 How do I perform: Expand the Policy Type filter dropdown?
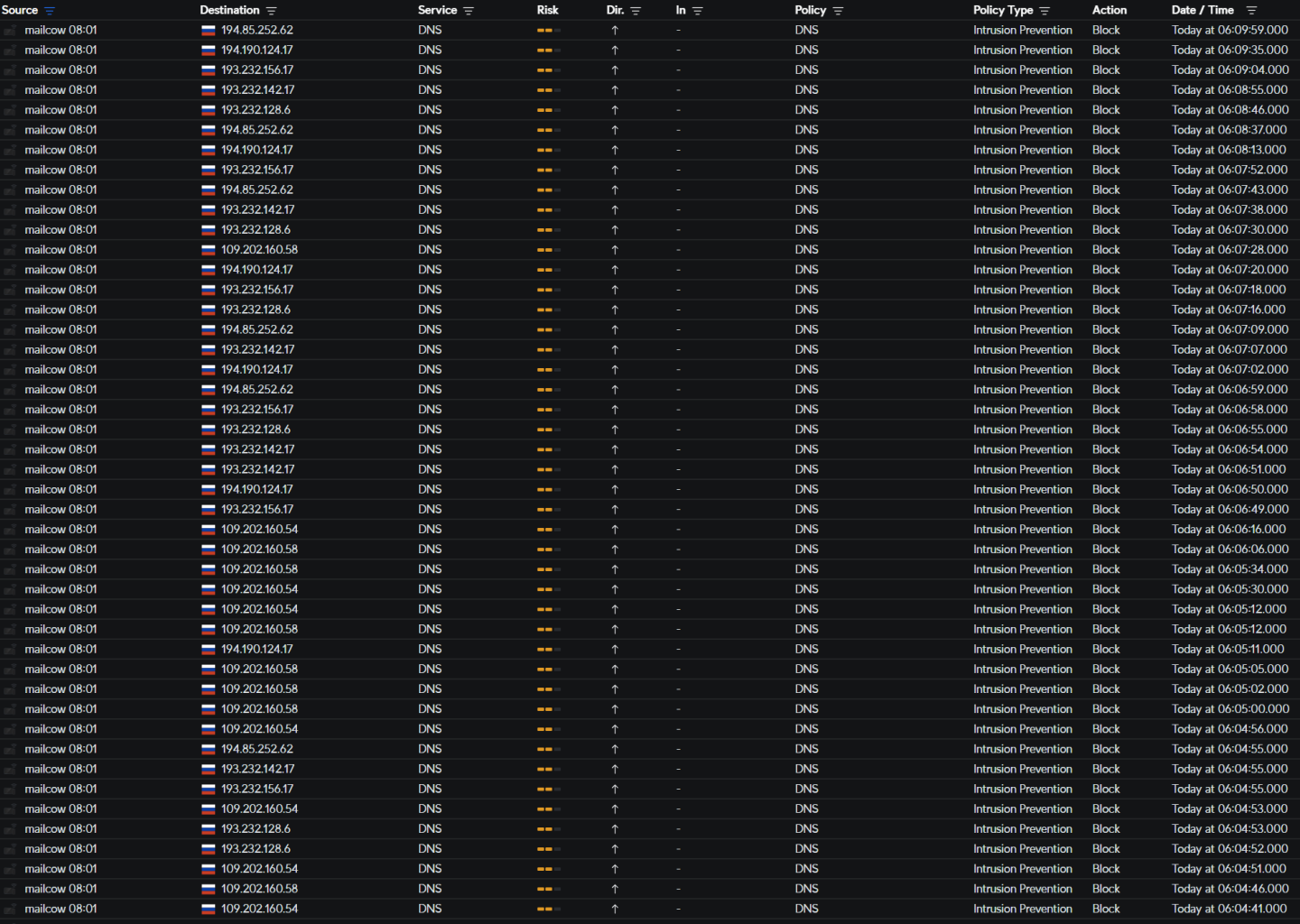point(1045,11)
